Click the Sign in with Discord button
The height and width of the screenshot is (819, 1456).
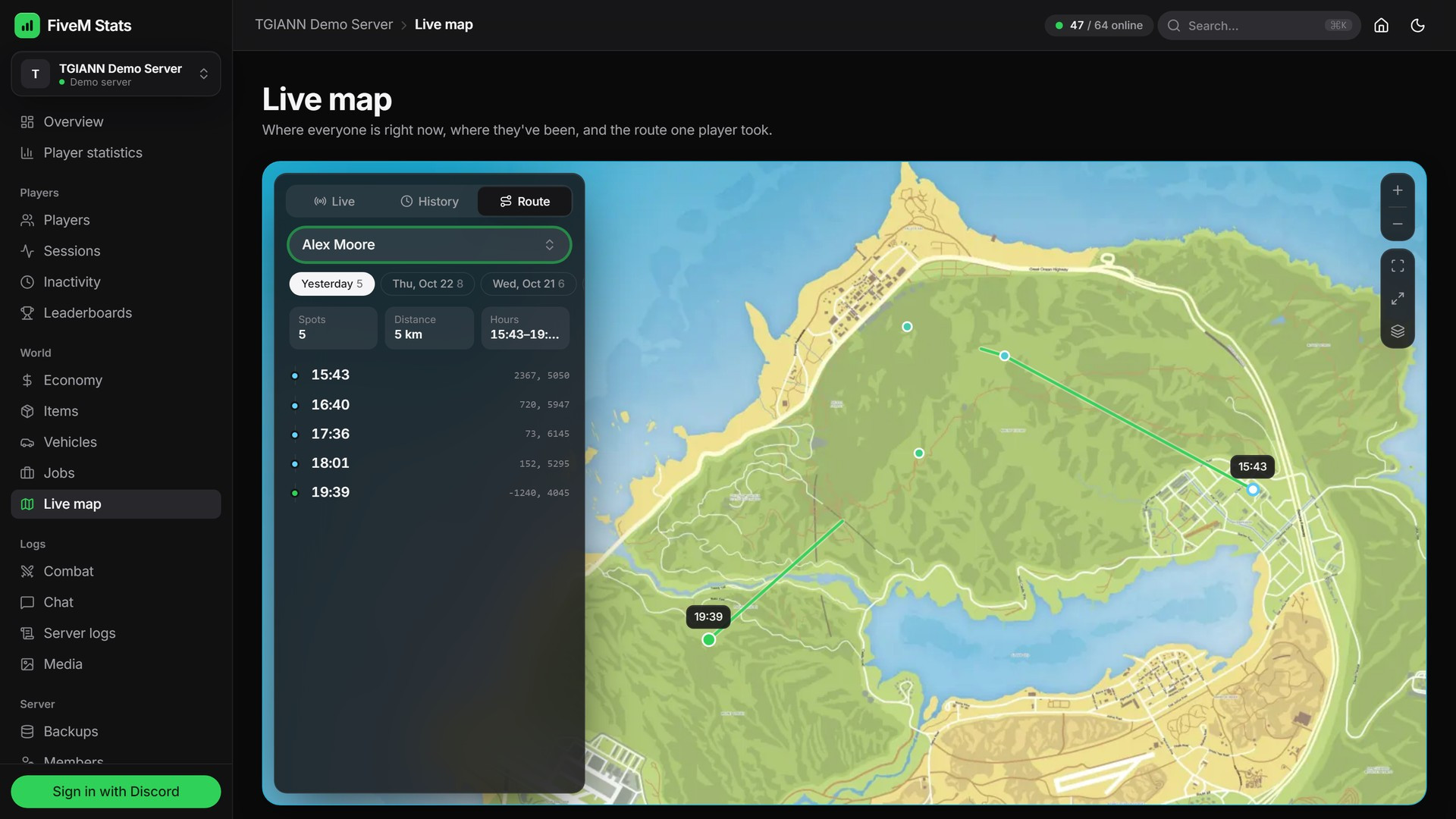[x=116, y=792]
